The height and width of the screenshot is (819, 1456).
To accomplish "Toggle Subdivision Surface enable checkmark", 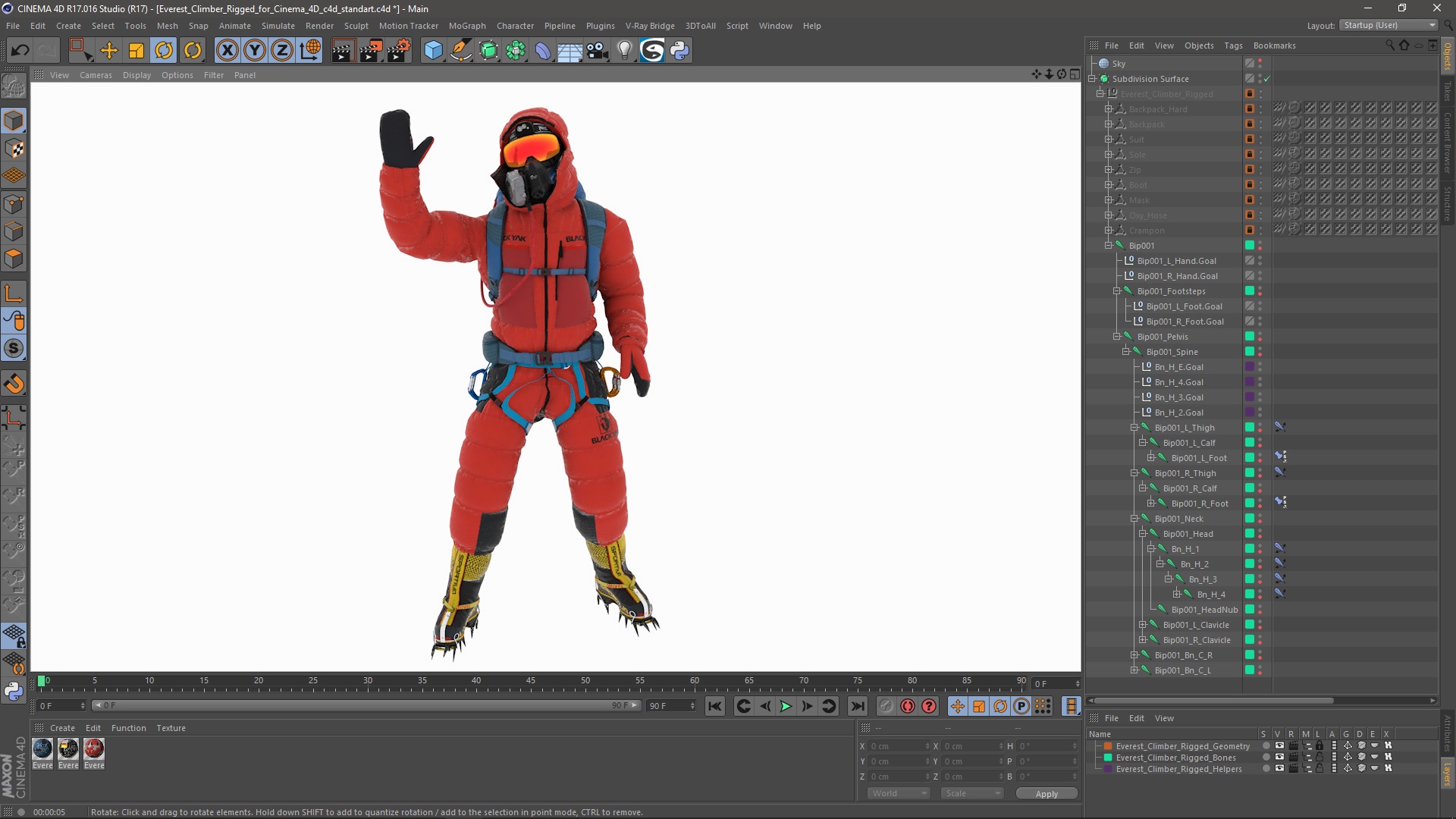I will pos(1266,79).
